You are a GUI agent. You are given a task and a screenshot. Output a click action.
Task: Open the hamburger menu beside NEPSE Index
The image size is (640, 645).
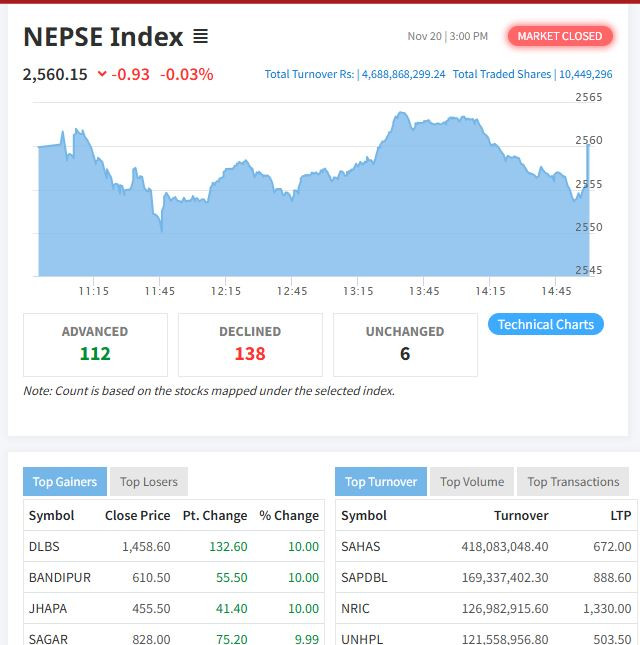200,37
